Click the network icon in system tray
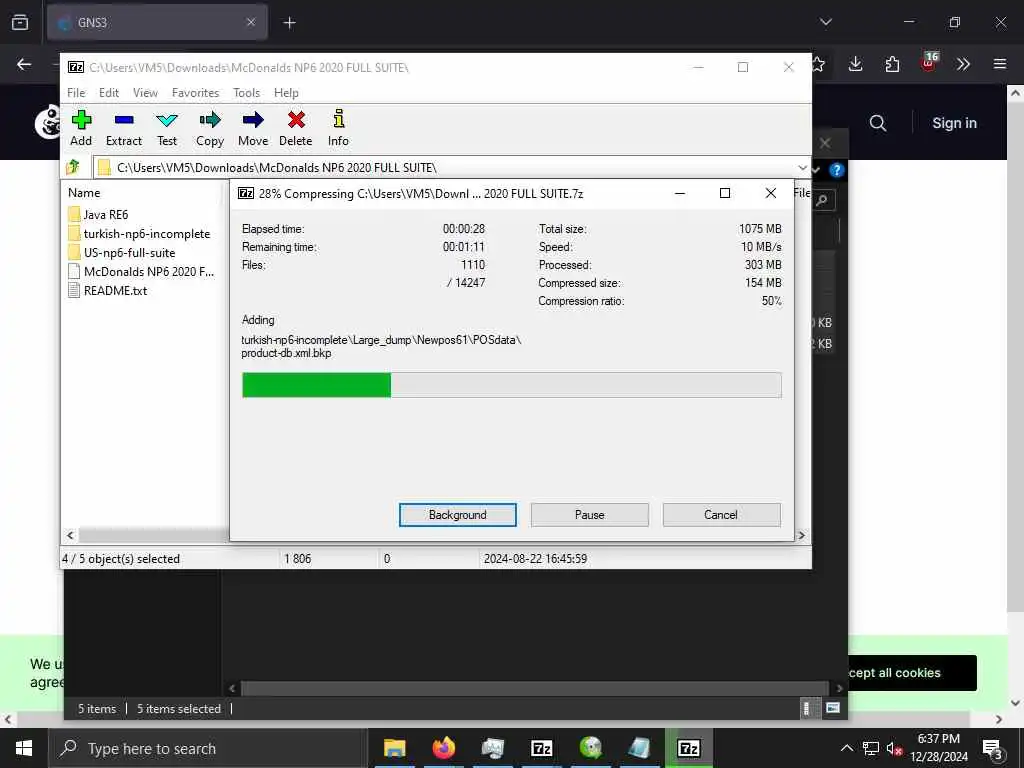The height and width of the screenshot is (768, 1024). [x=871, y=748]
